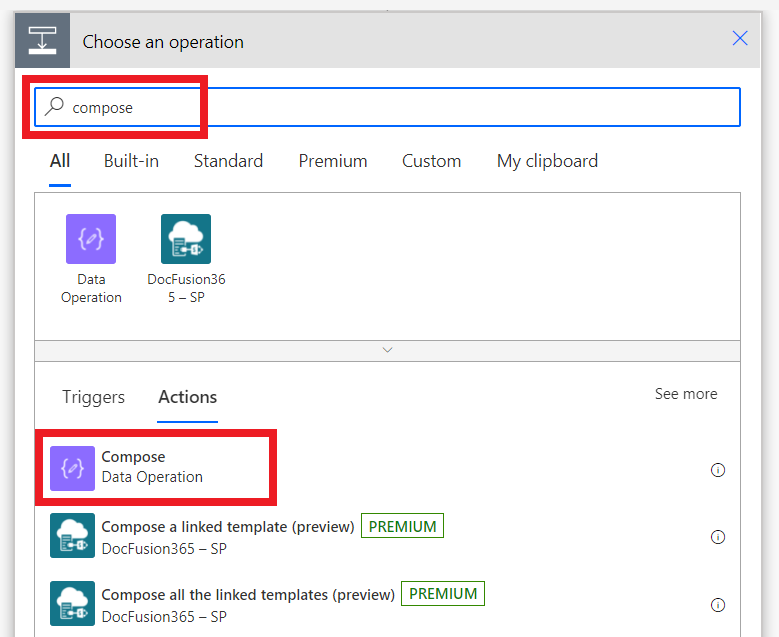Select the DocFusion365 – SP connector icon
This screenshot has width=779, height=637.
(x=186, y=239)
